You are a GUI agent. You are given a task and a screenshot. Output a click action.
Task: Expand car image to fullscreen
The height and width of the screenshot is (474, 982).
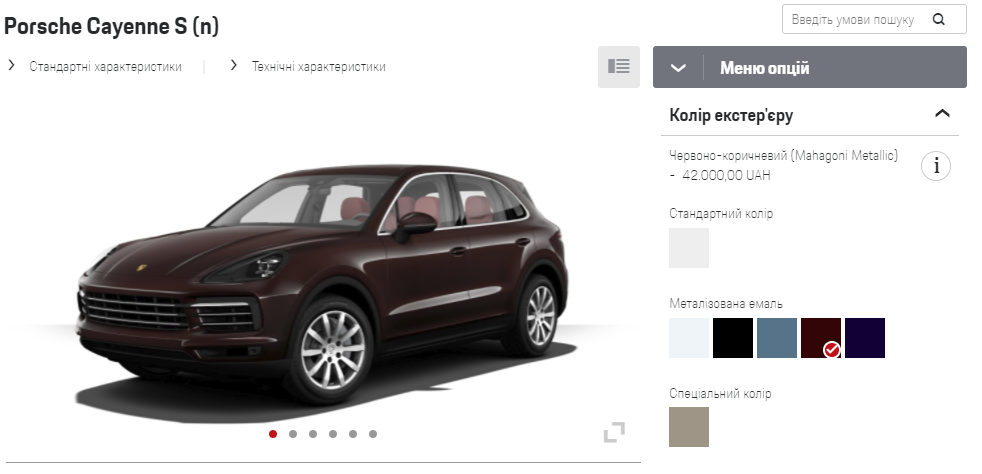pos(614,432)
